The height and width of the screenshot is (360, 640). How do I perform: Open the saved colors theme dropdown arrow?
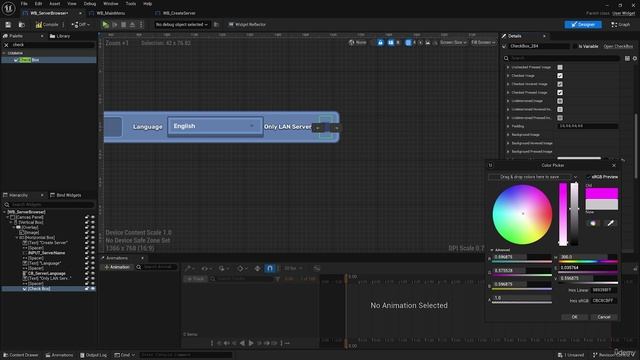point(576,177)
